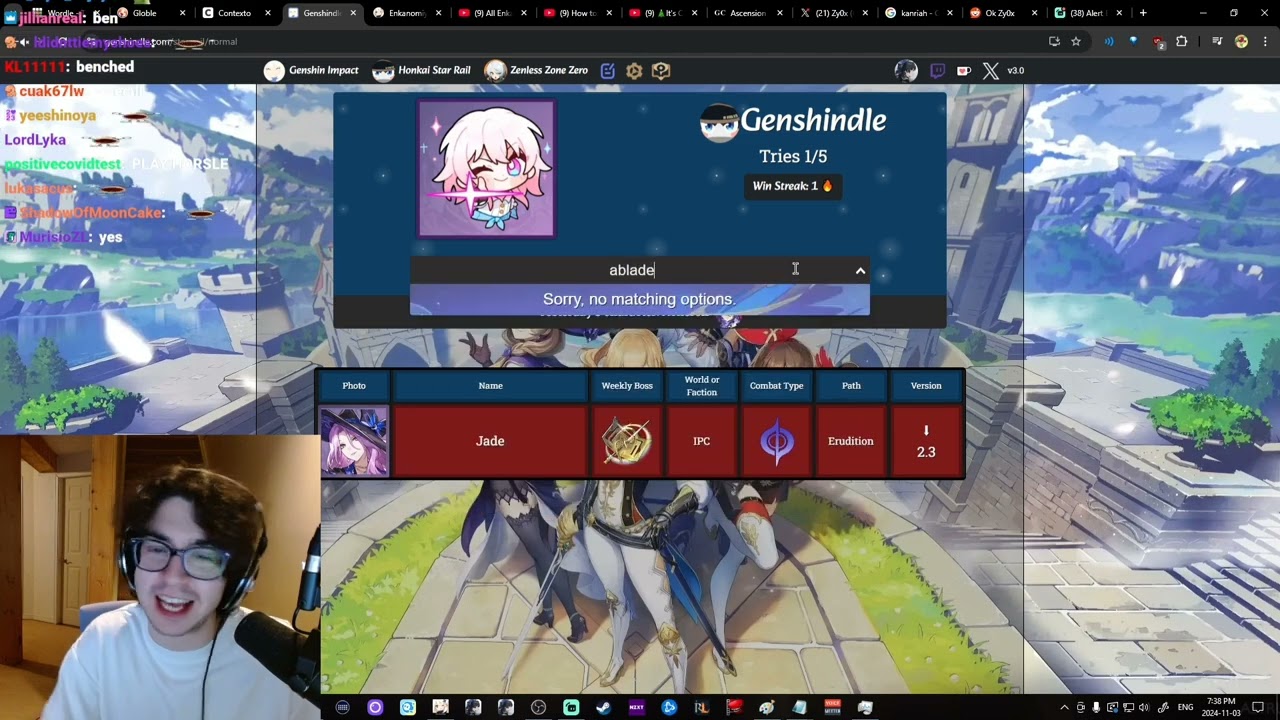The image size is (1280, 720).
Task: Click the profile avatar icon in header
Action: 906,71
